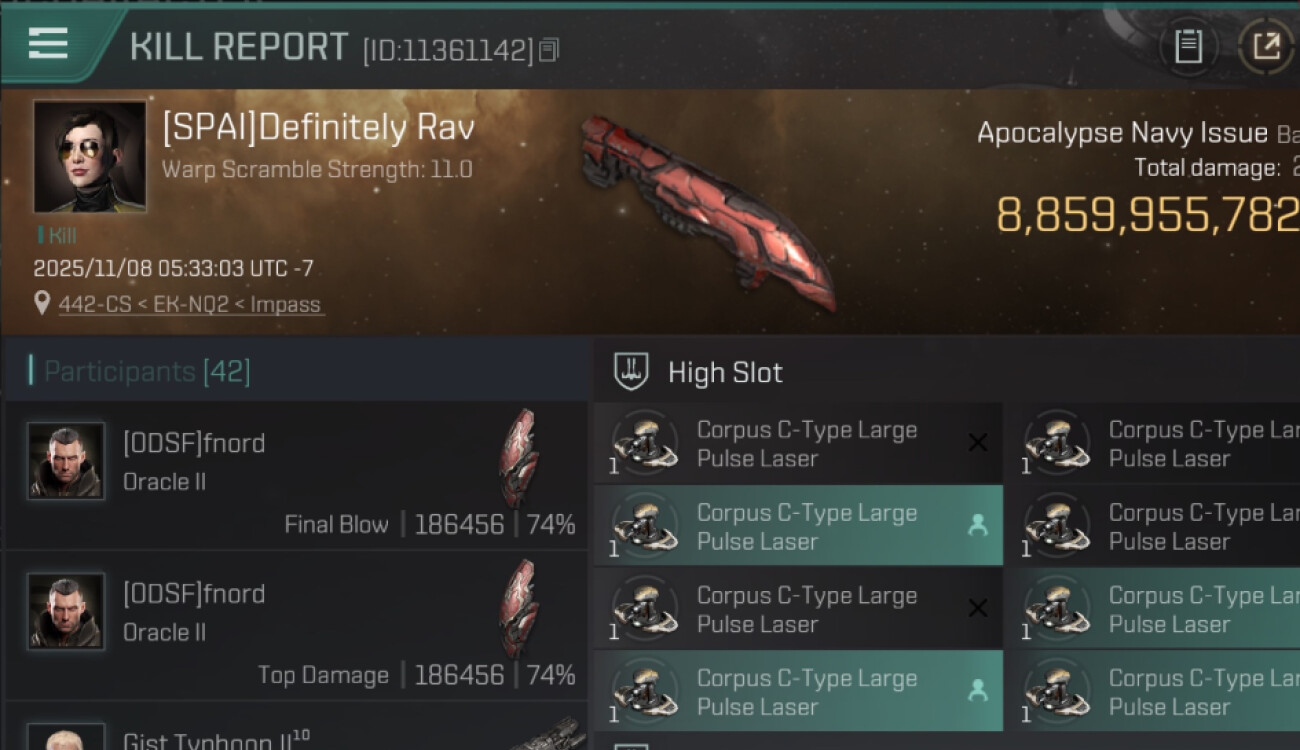Click the X on first Pulse Laser
This screenshot has width=1300, height=750.
pos(978,443)
